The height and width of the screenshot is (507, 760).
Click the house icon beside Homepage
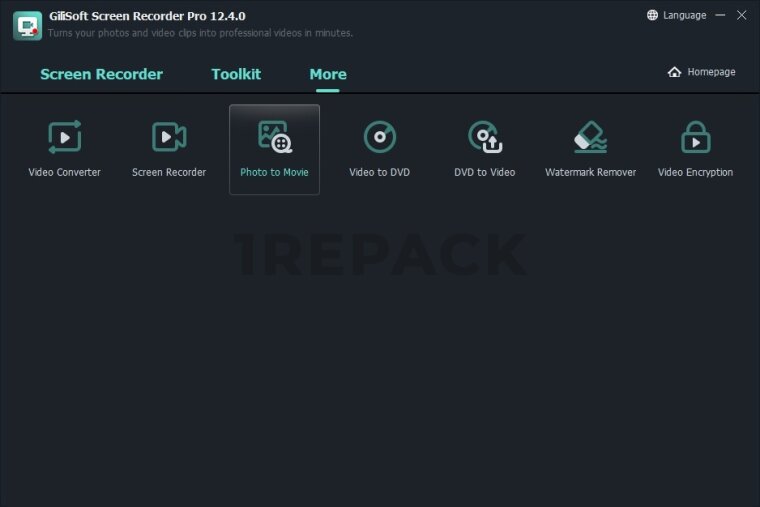674,72
